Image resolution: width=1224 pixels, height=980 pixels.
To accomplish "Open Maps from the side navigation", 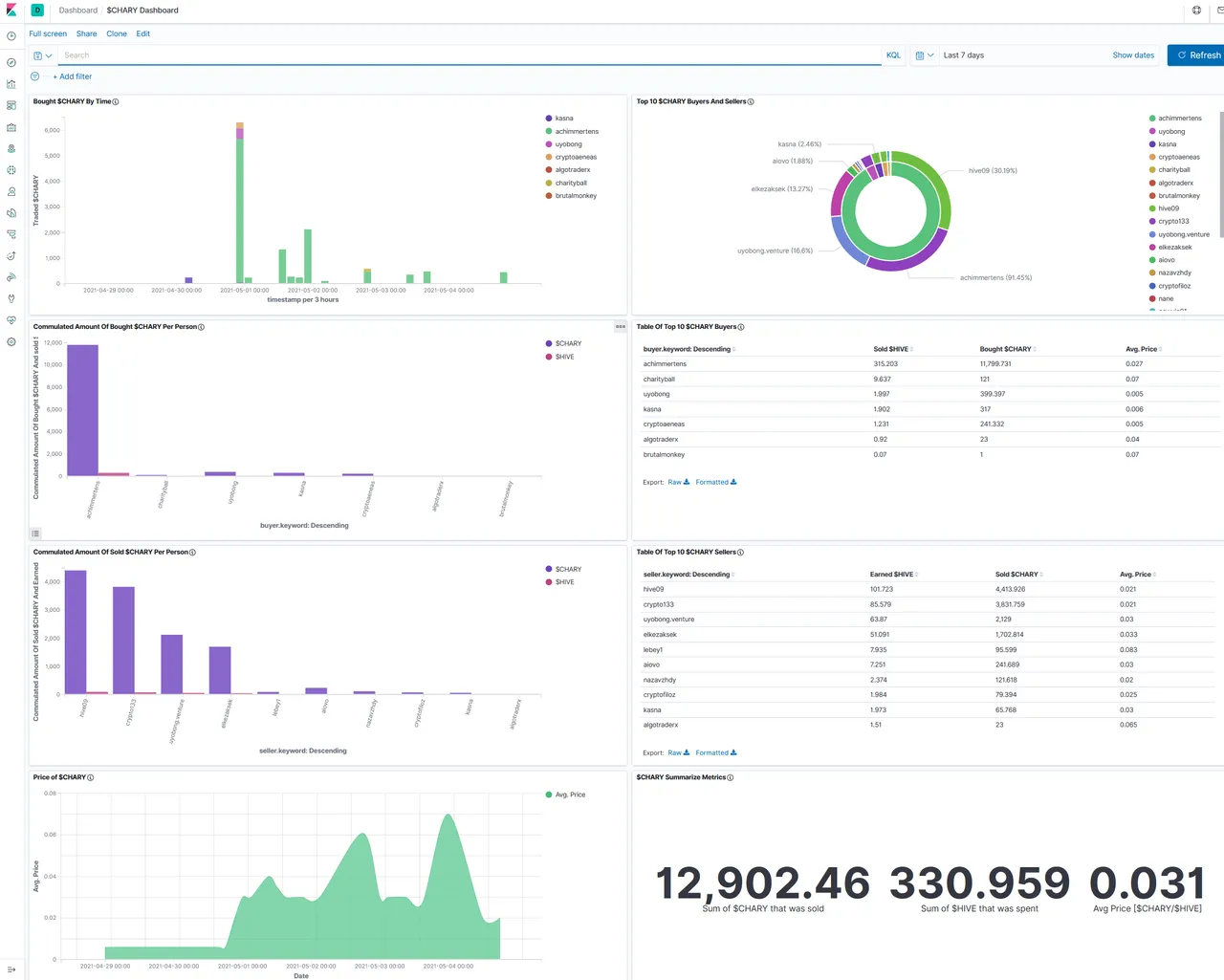I will pos(11,148).
